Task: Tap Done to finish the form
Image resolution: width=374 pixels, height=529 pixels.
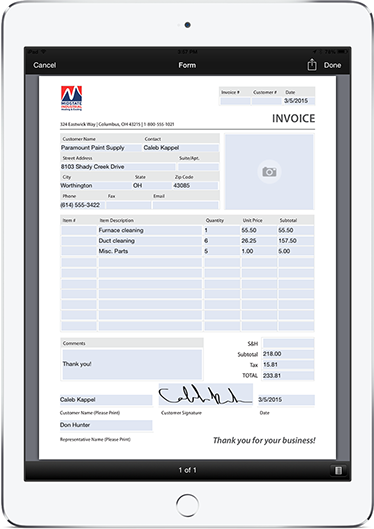Action: [333, 65]
